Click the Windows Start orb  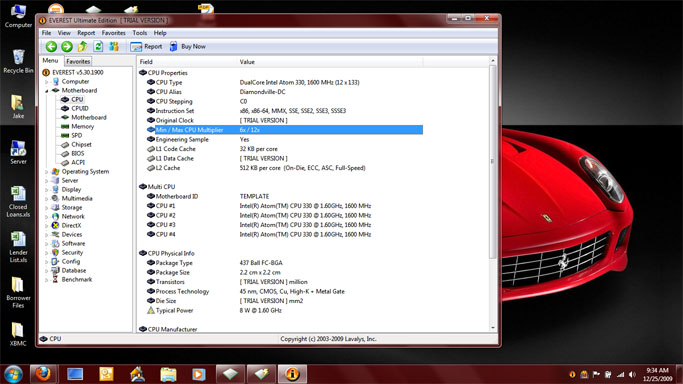click(13, 374)
